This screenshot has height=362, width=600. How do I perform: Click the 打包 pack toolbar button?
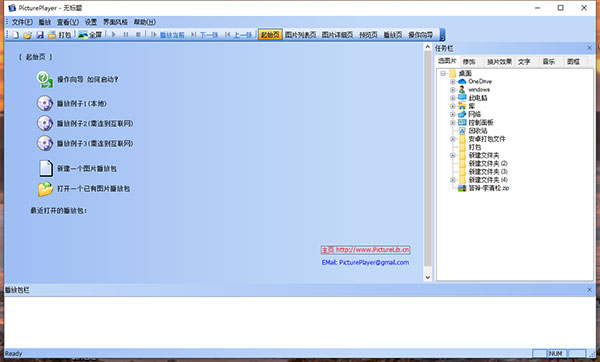pos(59,35)
